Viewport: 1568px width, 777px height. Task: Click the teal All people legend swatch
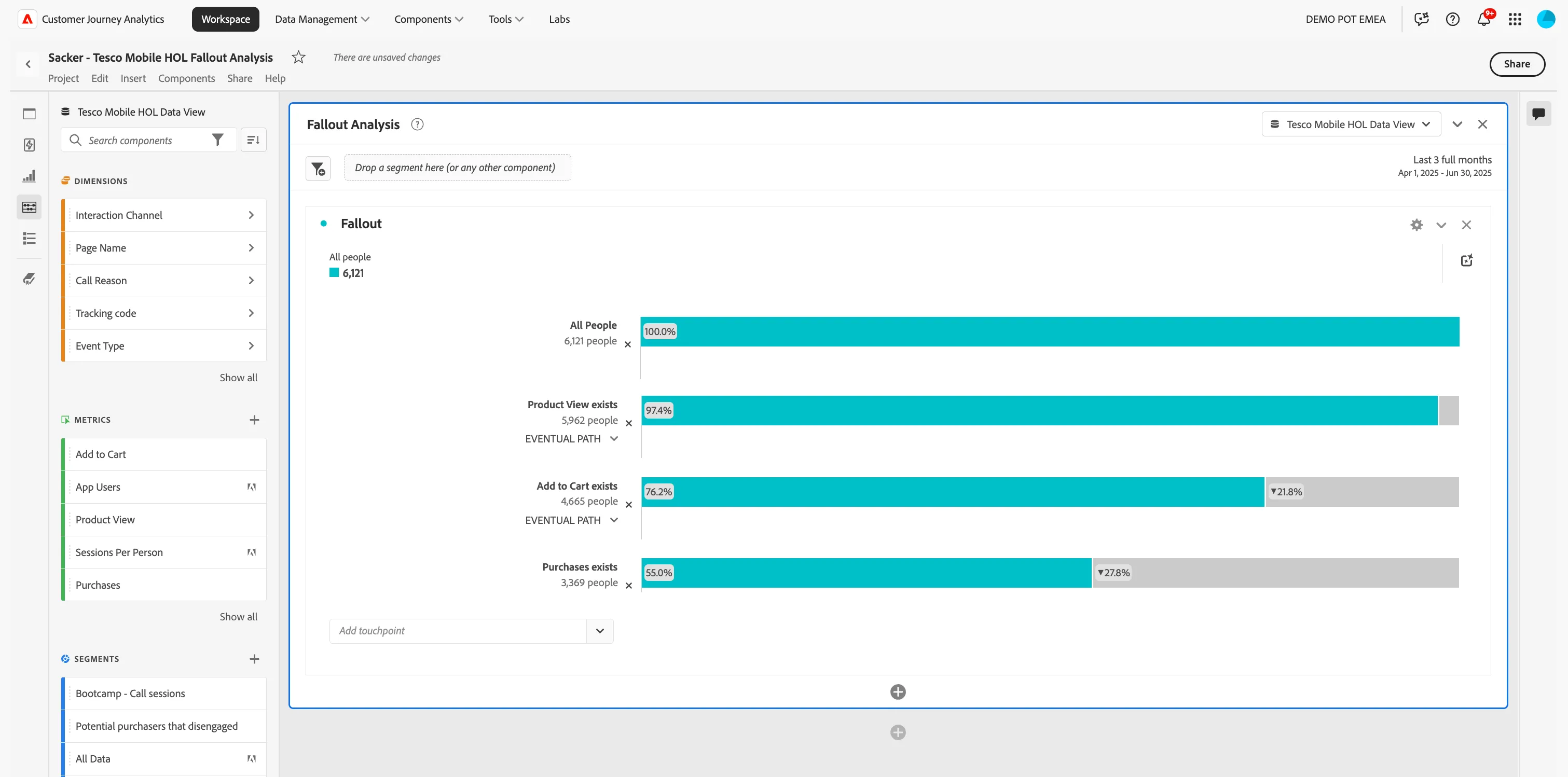pos(334,273)
